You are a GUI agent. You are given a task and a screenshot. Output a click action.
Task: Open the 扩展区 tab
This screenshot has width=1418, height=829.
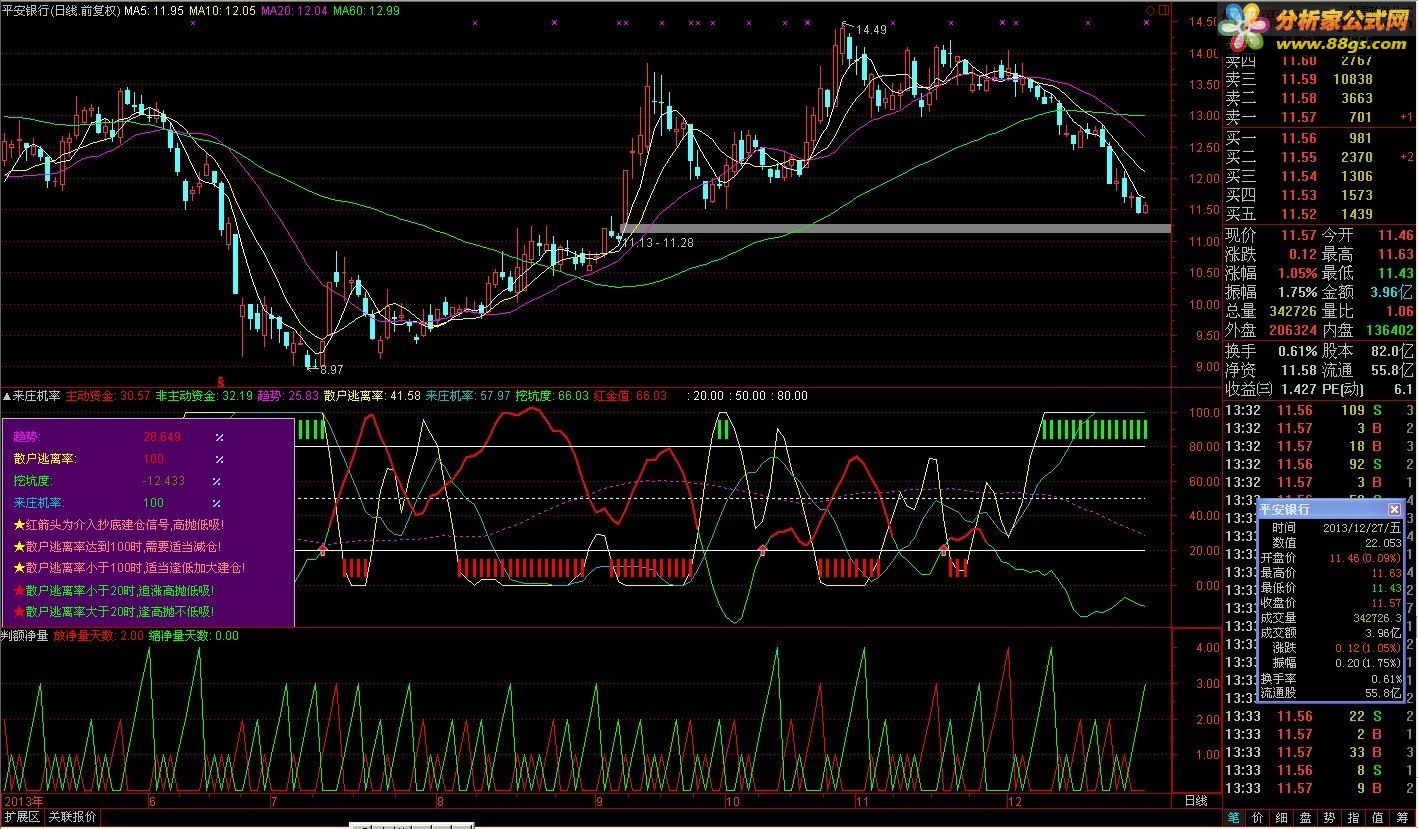point(22,817)
